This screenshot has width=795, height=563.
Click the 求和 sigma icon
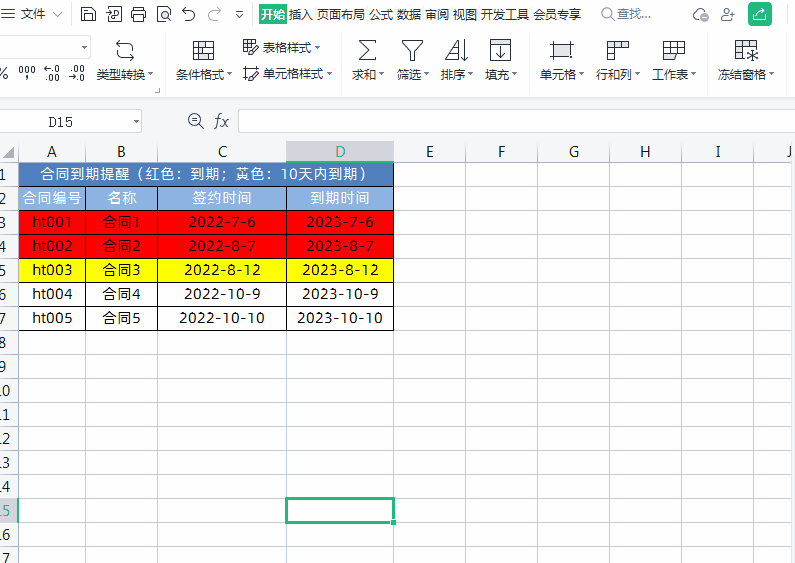[367, 51]
